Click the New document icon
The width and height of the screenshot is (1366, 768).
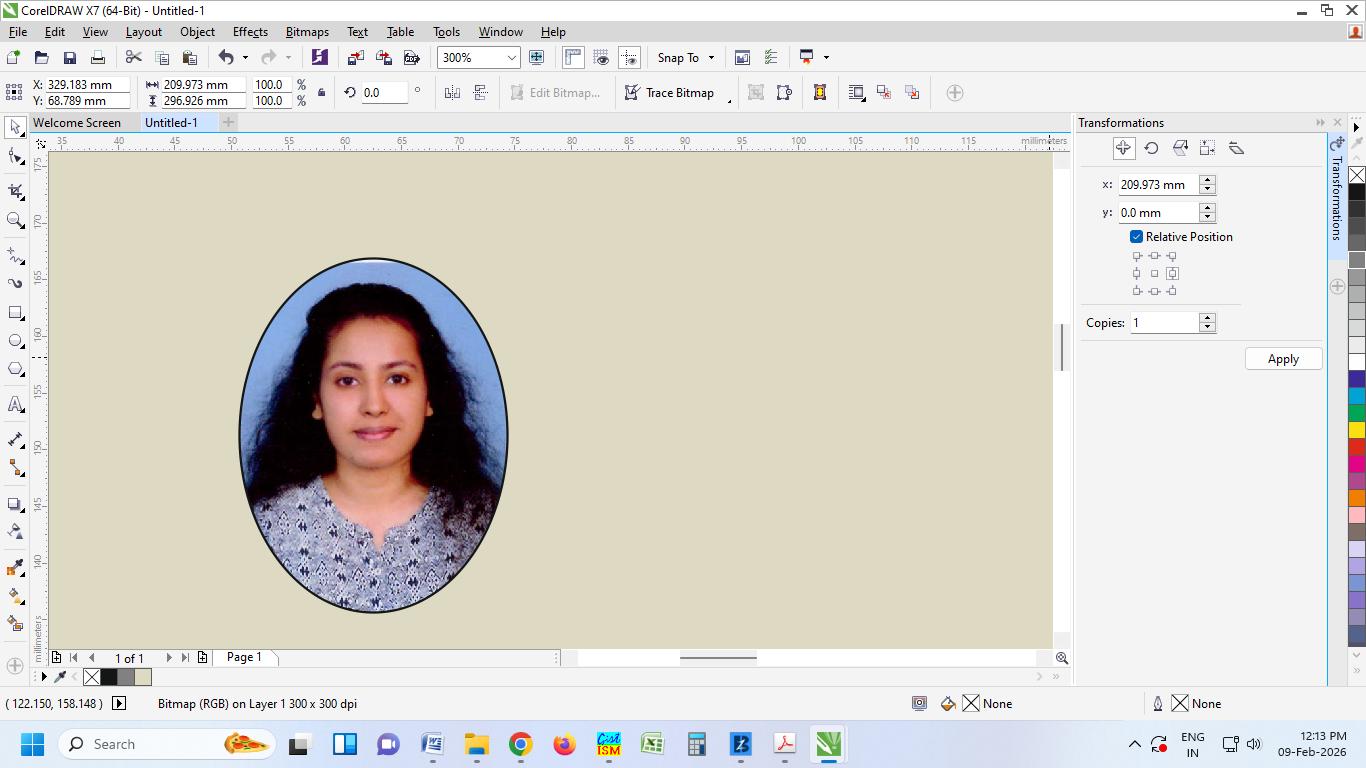[14, 58]
